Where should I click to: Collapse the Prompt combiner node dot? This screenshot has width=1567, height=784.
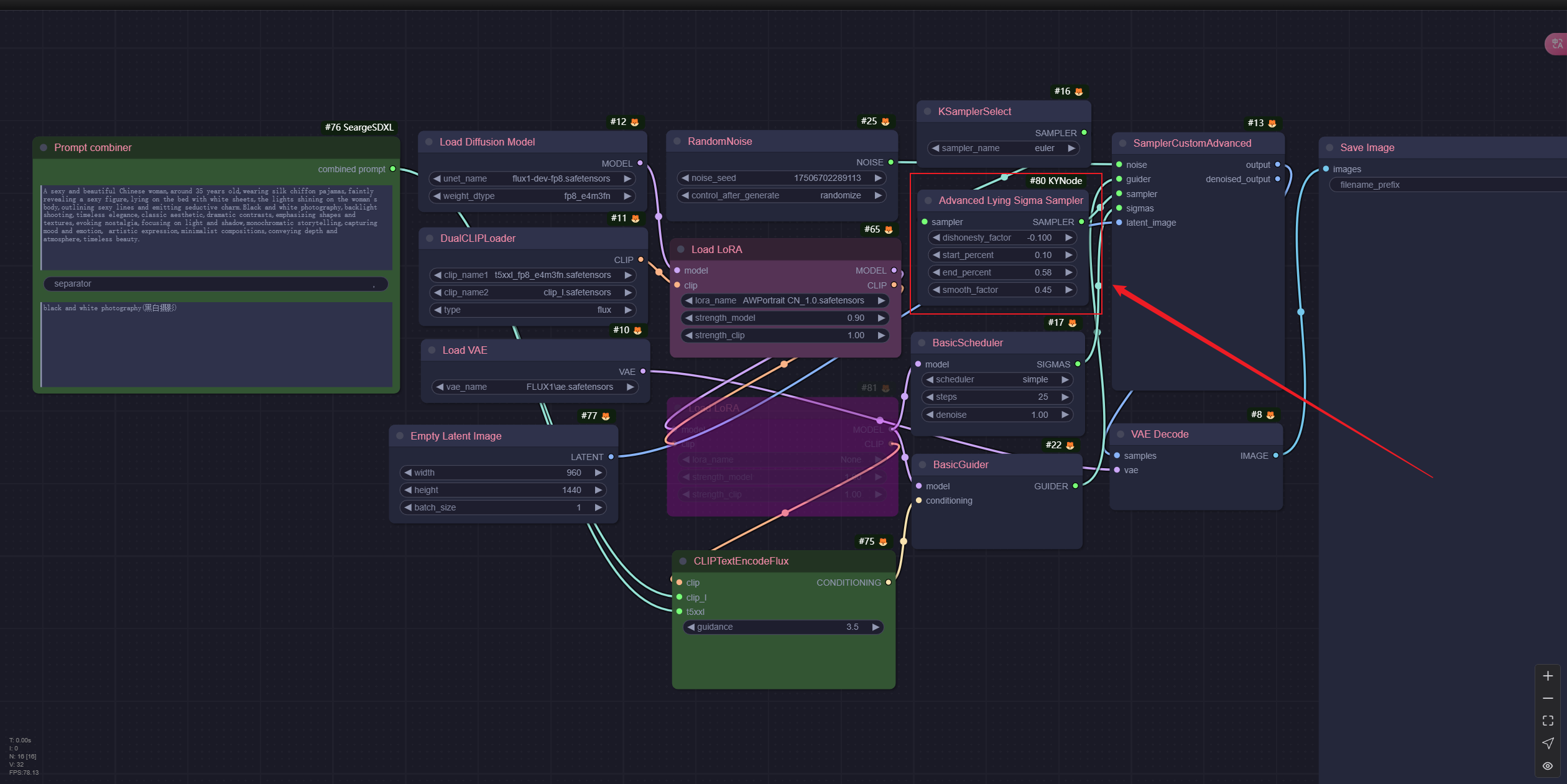tap(44, 147)
